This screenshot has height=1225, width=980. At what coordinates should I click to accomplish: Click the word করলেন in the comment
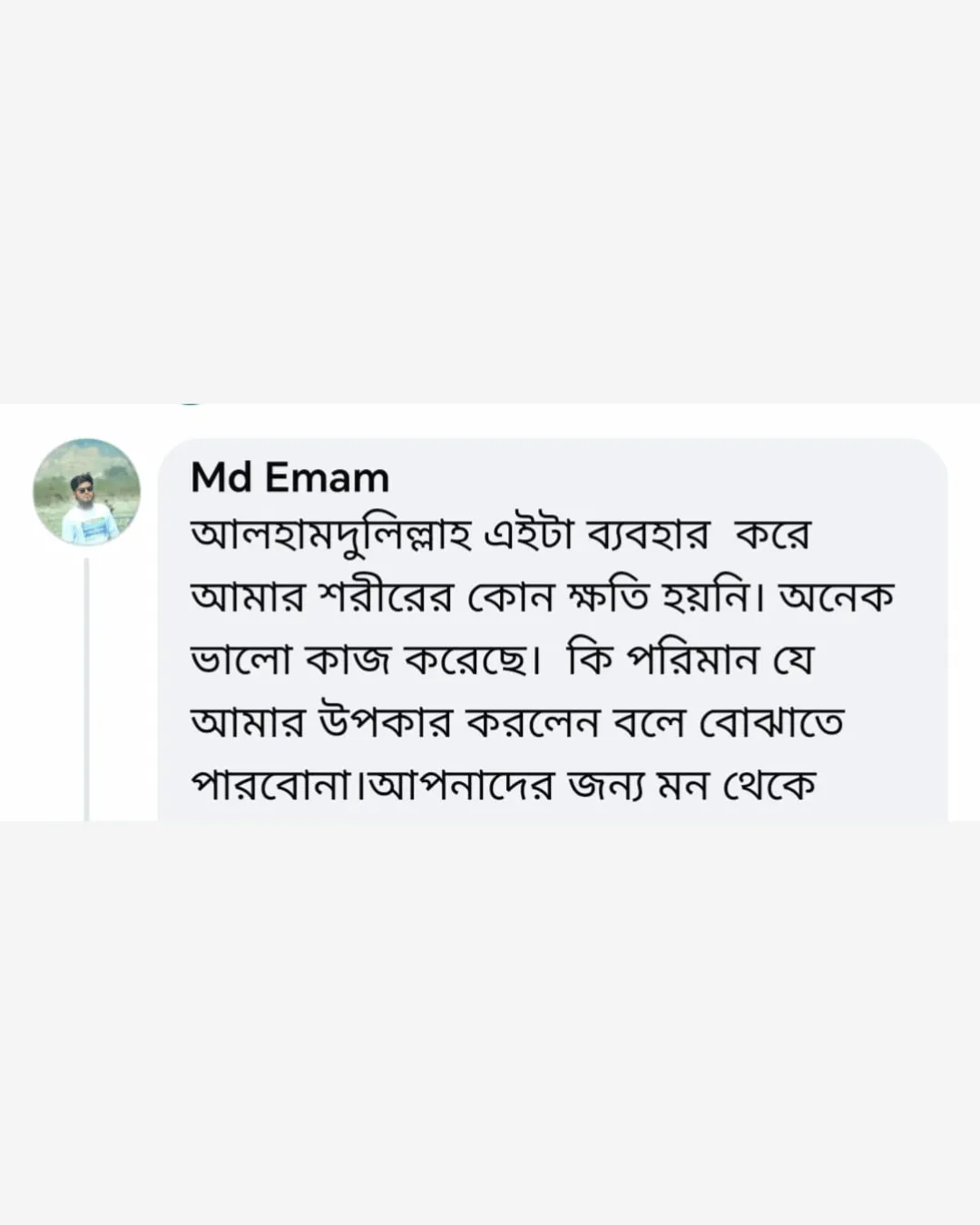(533, 722)
